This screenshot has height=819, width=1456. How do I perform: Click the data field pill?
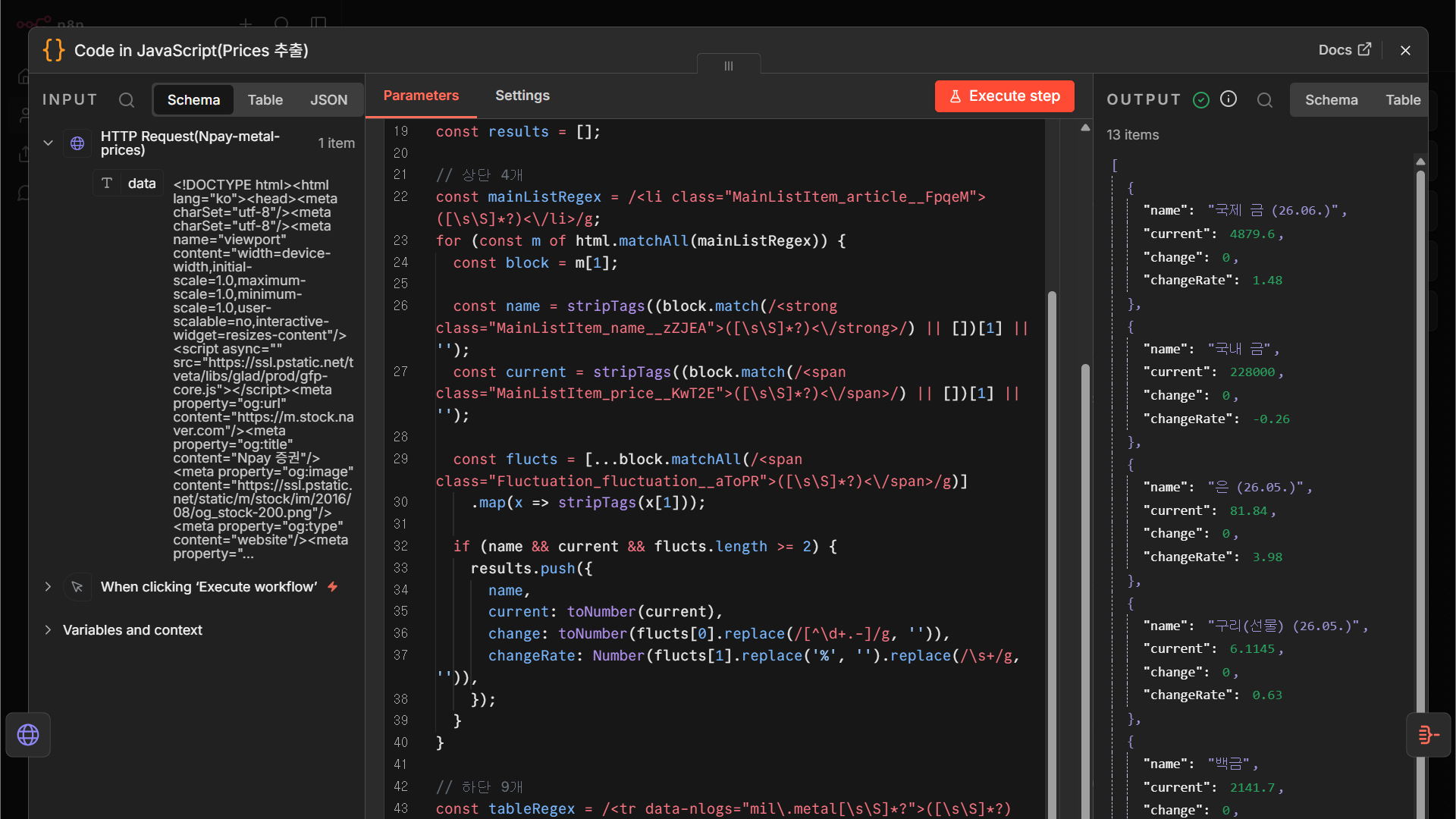click(x=128, y=183)
